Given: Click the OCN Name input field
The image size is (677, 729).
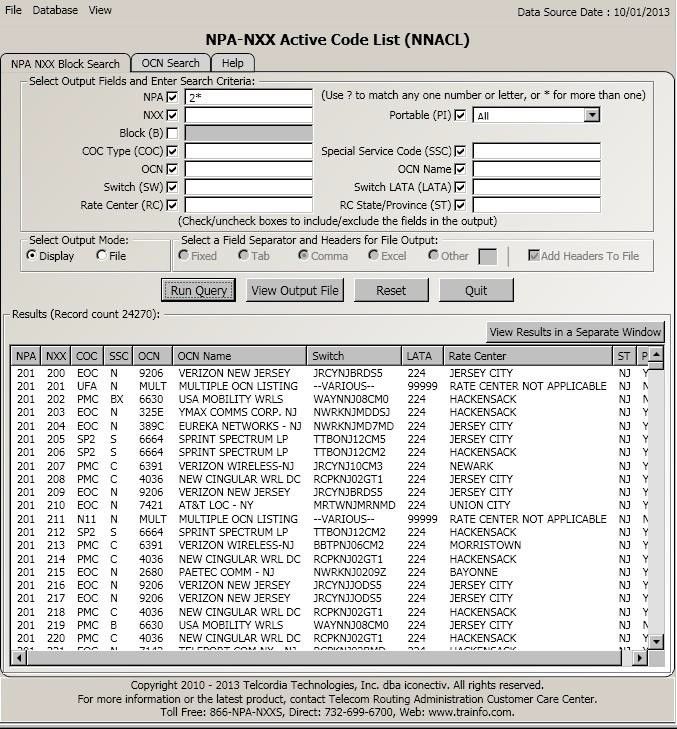Looking at the screenshot, I should (x=537, y=169).
